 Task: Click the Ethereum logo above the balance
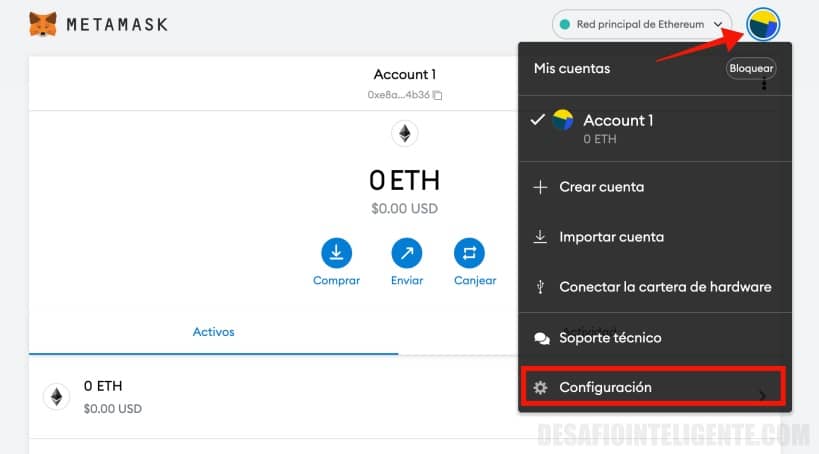(x=405, y=134)
